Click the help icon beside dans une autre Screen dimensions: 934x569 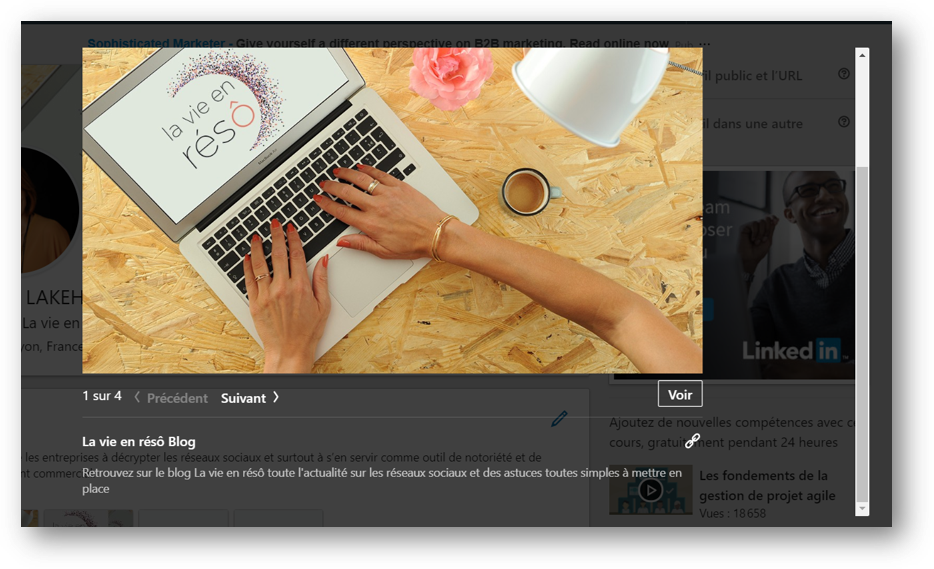click(x=843, y=122)
